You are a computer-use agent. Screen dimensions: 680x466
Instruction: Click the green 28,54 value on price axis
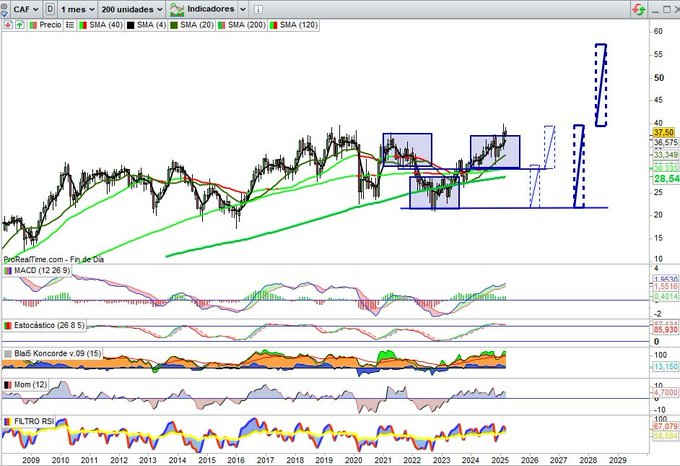click(667, 179)
